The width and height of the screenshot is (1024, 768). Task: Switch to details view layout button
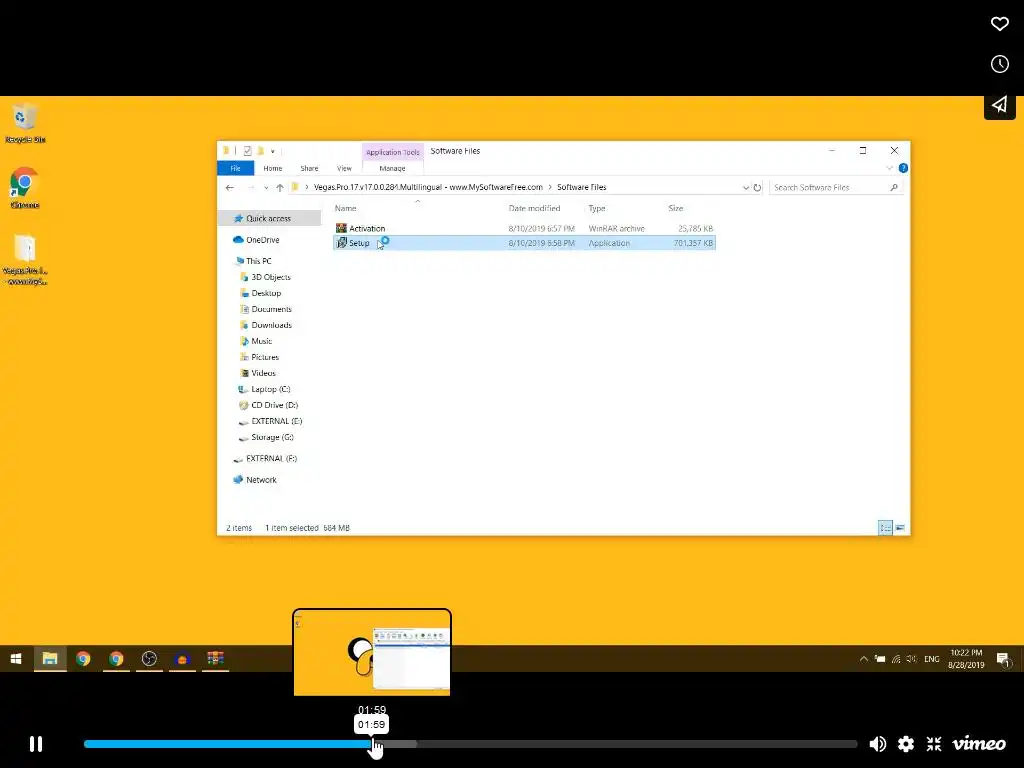885,528
